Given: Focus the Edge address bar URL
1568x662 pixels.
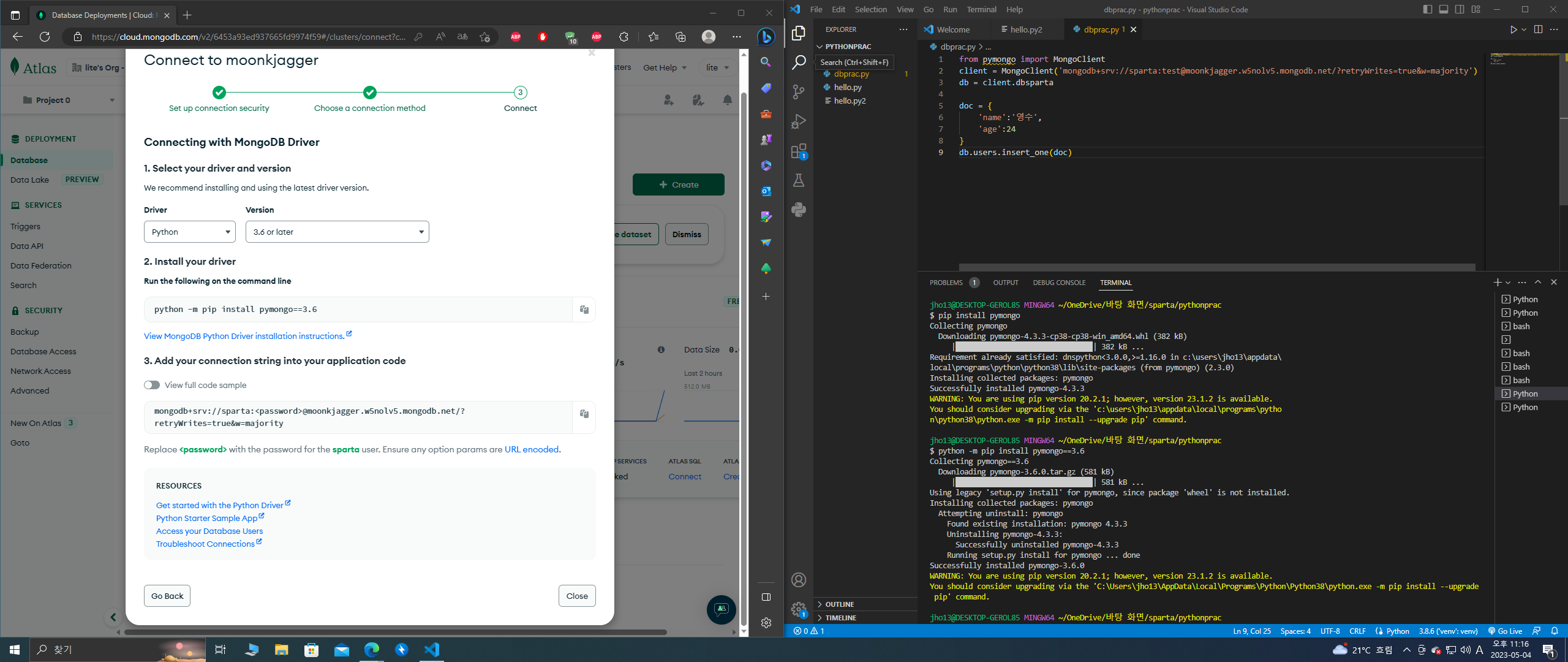Looking at the screenshot, I should pos(249,37).
